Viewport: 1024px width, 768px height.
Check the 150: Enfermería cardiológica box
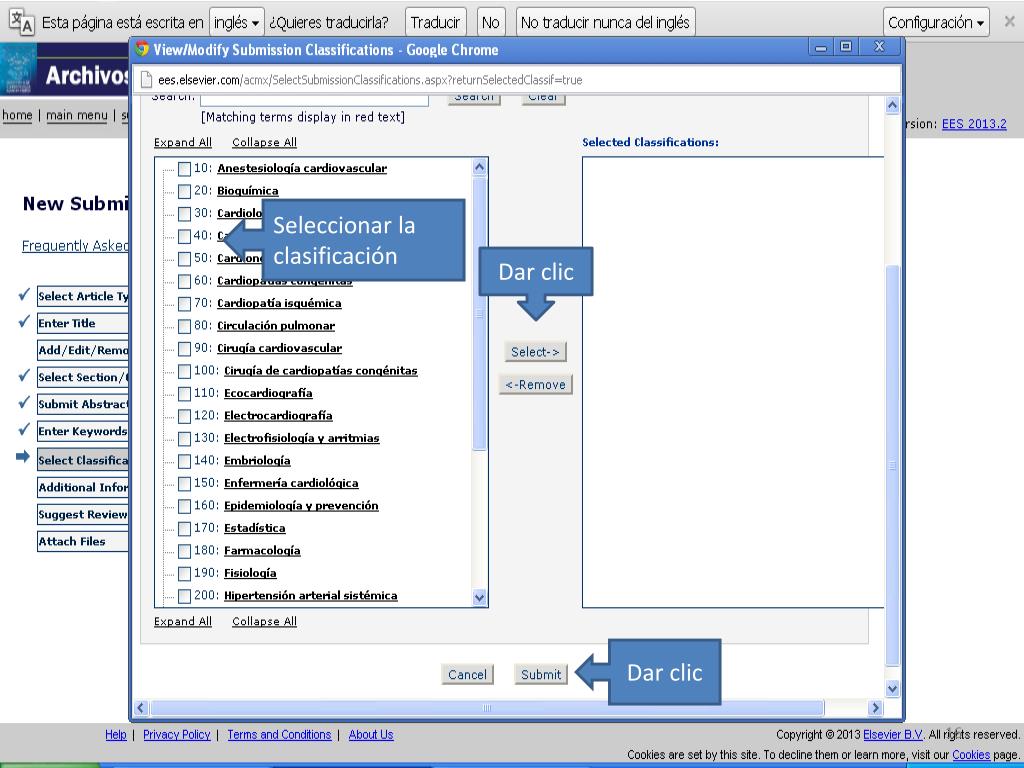[184, 484]
